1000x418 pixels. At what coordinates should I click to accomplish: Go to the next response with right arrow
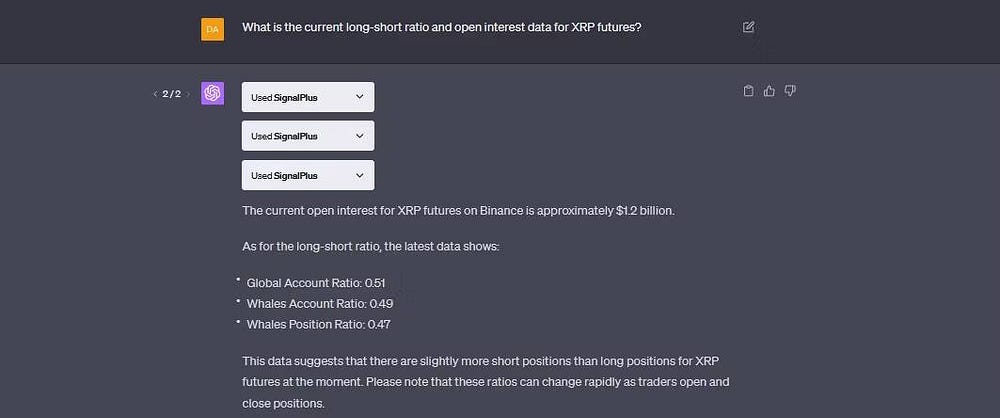coord(189,94)
